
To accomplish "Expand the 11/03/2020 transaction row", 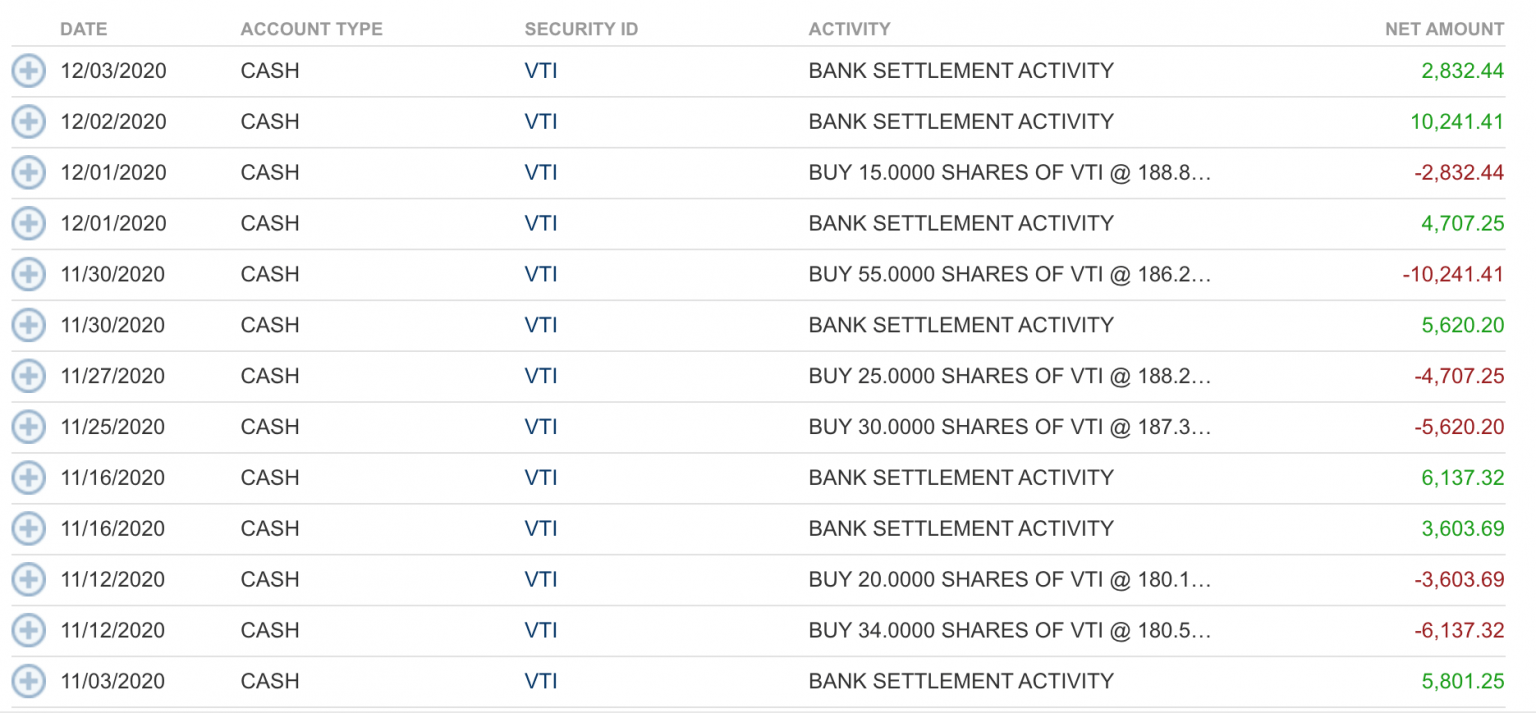I will click(28, 681).
